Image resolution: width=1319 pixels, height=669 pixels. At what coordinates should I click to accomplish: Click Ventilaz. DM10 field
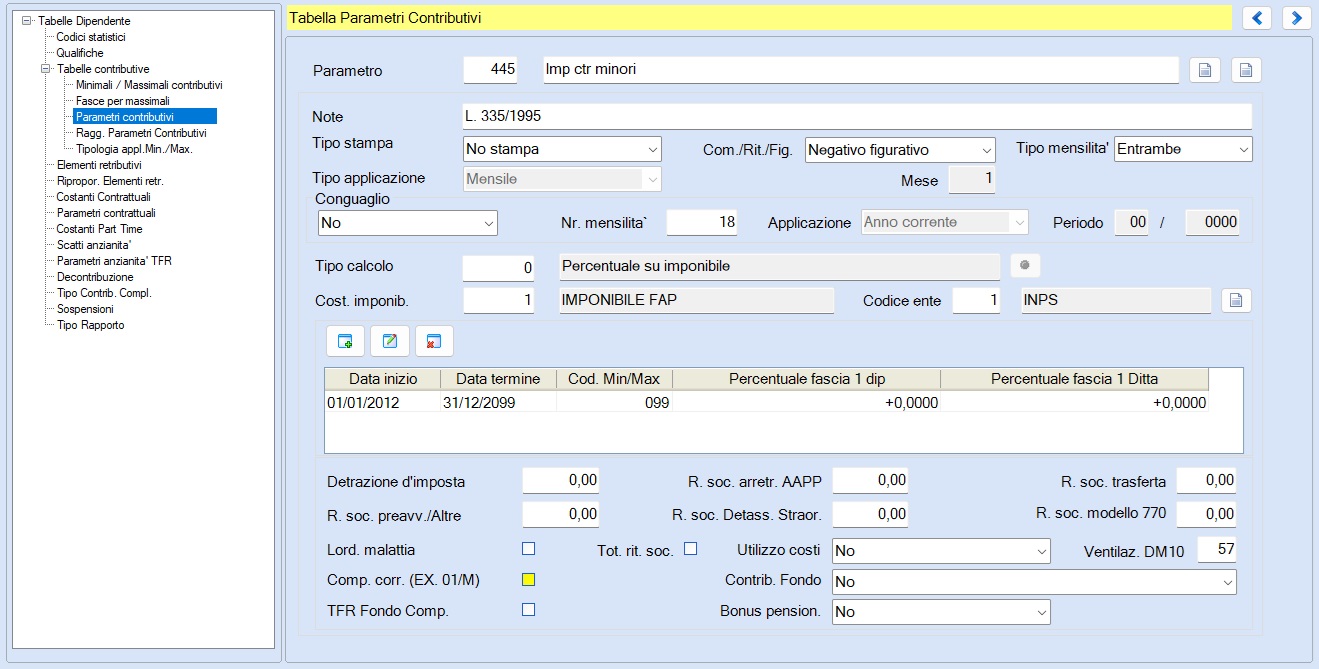pos(1217,551)
